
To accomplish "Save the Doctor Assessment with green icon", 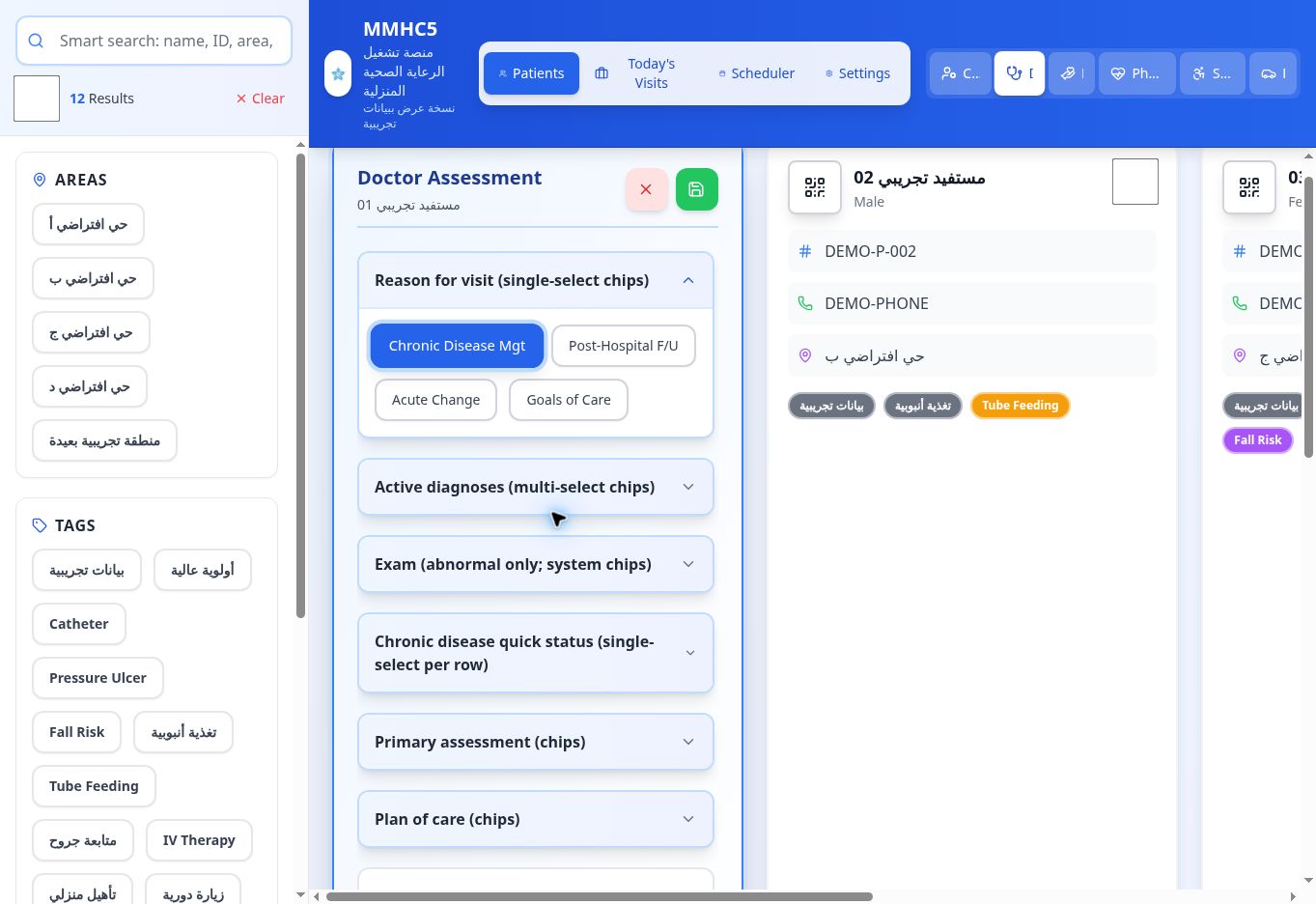I will click(x=697, y=189).
